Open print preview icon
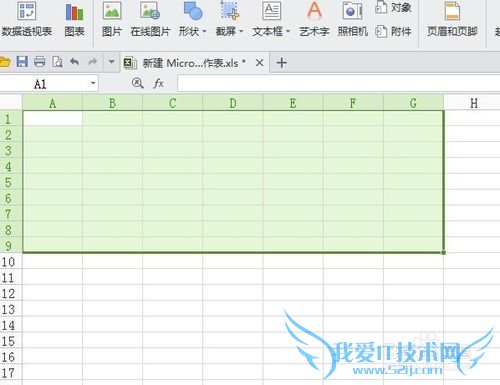Screen dimensions: 500x385 click(57, 62)
